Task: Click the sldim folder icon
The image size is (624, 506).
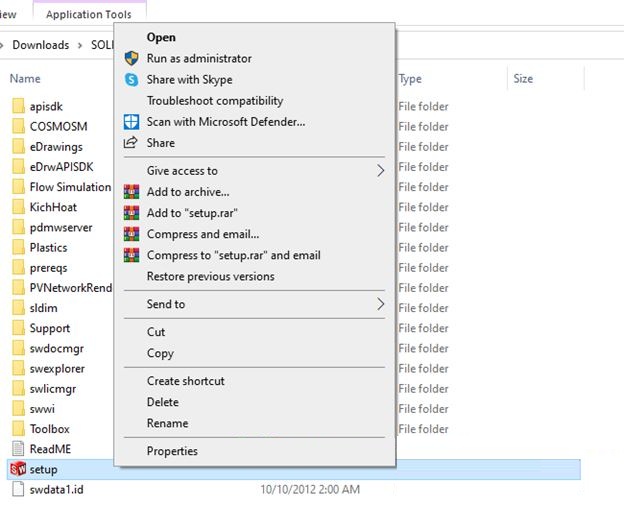Action: tap(18, 308)
